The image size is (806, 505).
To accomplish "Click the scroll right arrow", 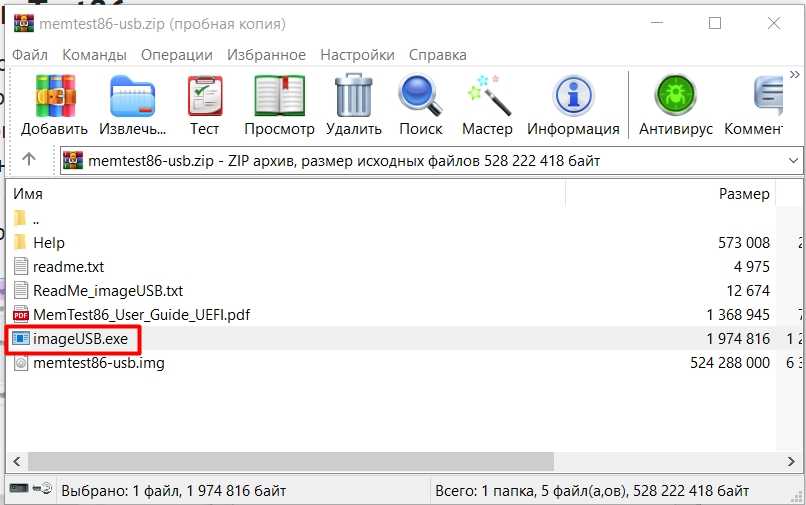I will pyautogui.click(x=791, y=461).
